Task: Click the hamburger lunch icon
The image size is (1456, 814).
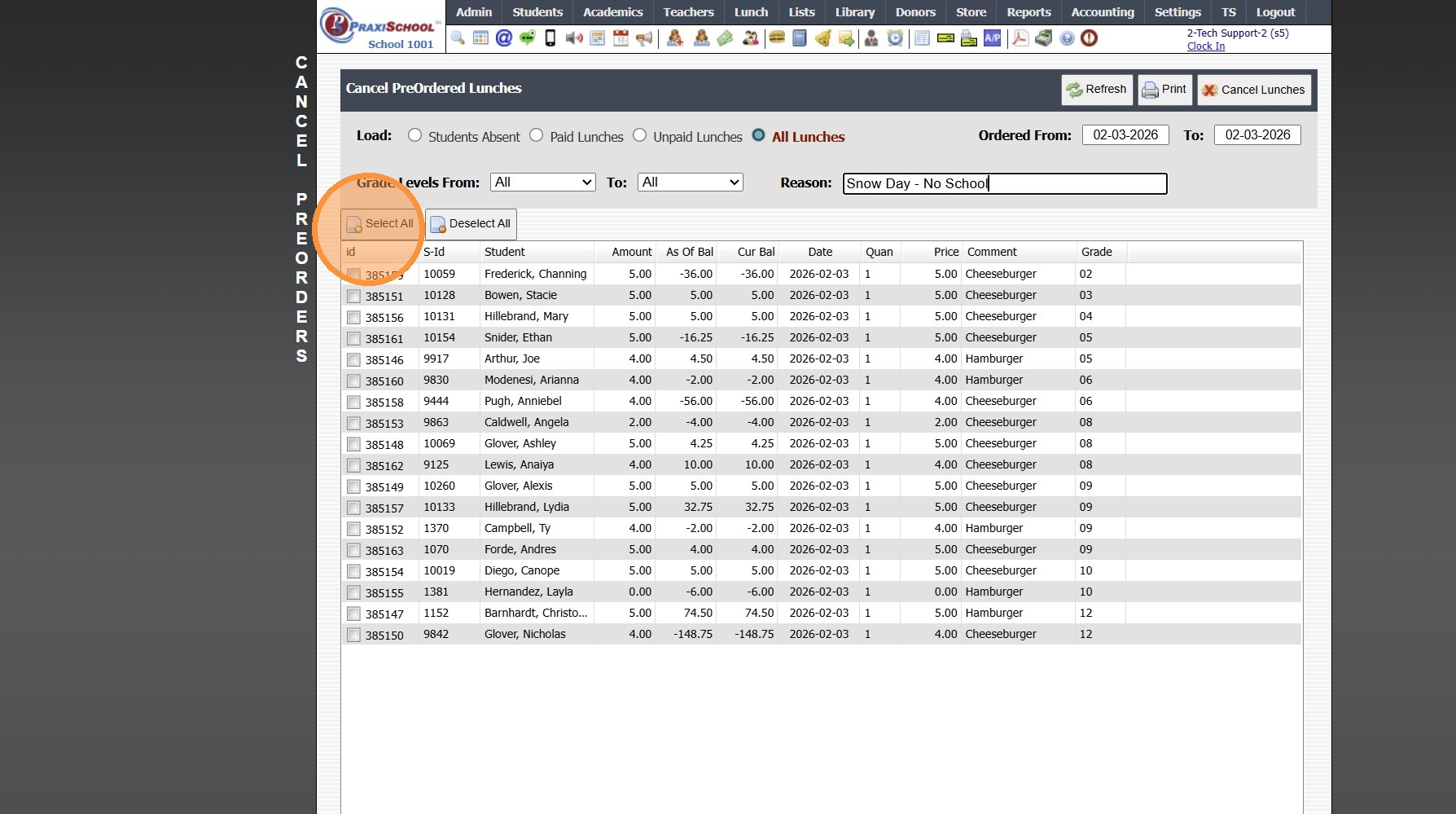Action: (777, 38)
